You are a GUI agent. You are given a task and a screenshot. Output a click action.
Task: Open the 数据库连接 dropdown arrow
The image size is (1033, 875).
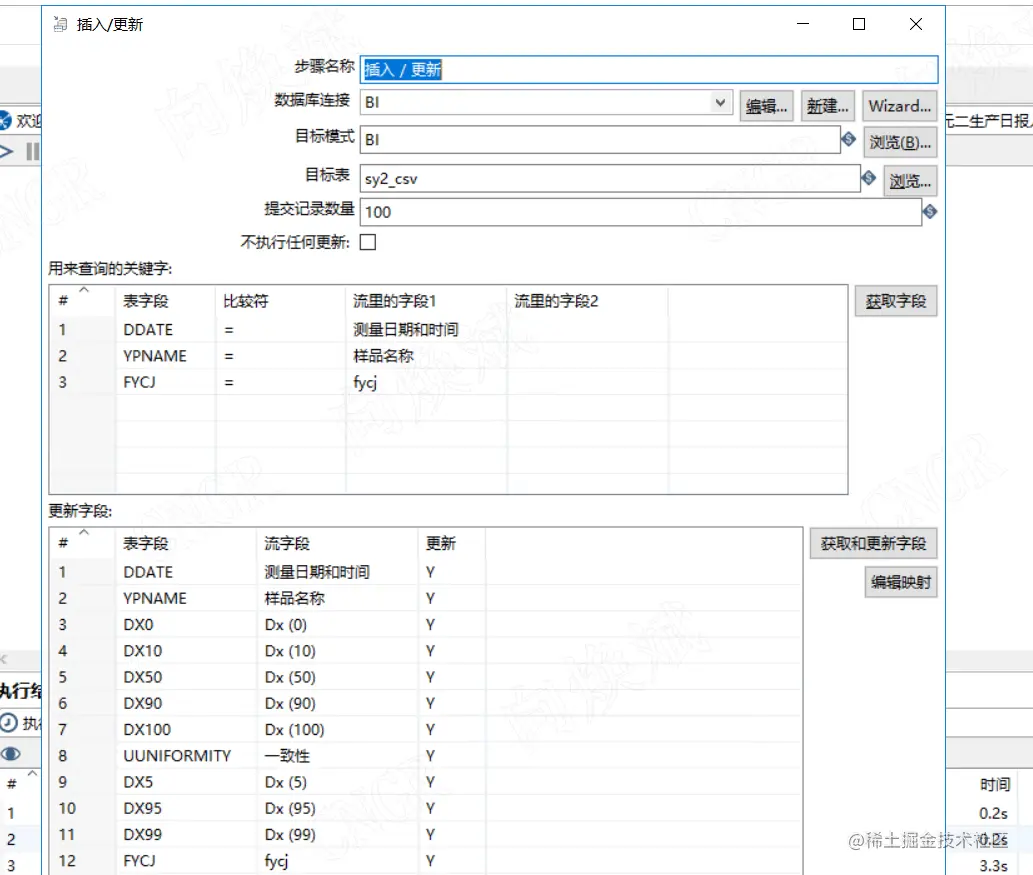(x=720, y=102)
